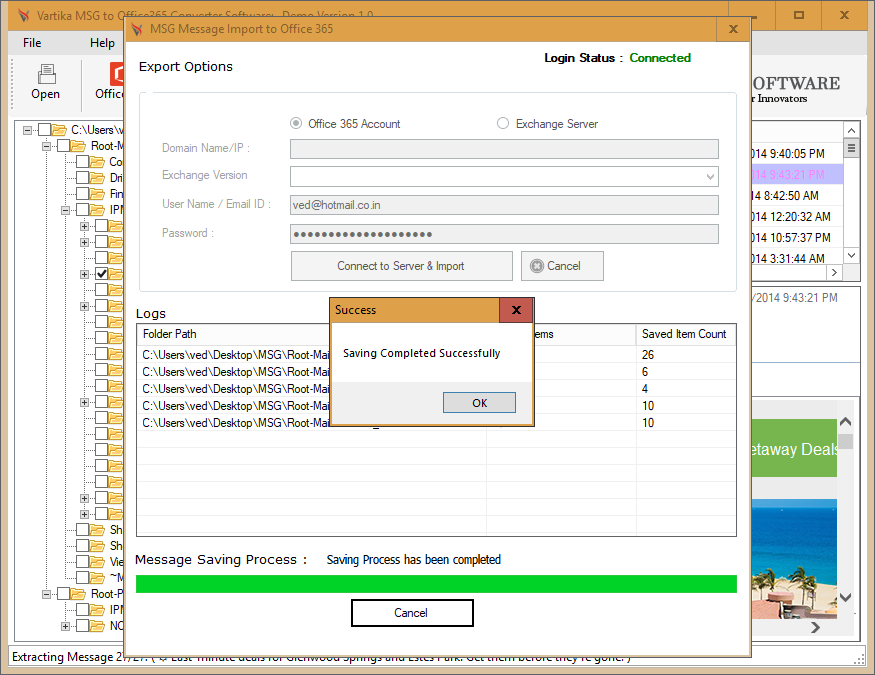Open the Help menu
Image resolution: width=875 pixels, height=675 pixels.
tap(102, 43)
